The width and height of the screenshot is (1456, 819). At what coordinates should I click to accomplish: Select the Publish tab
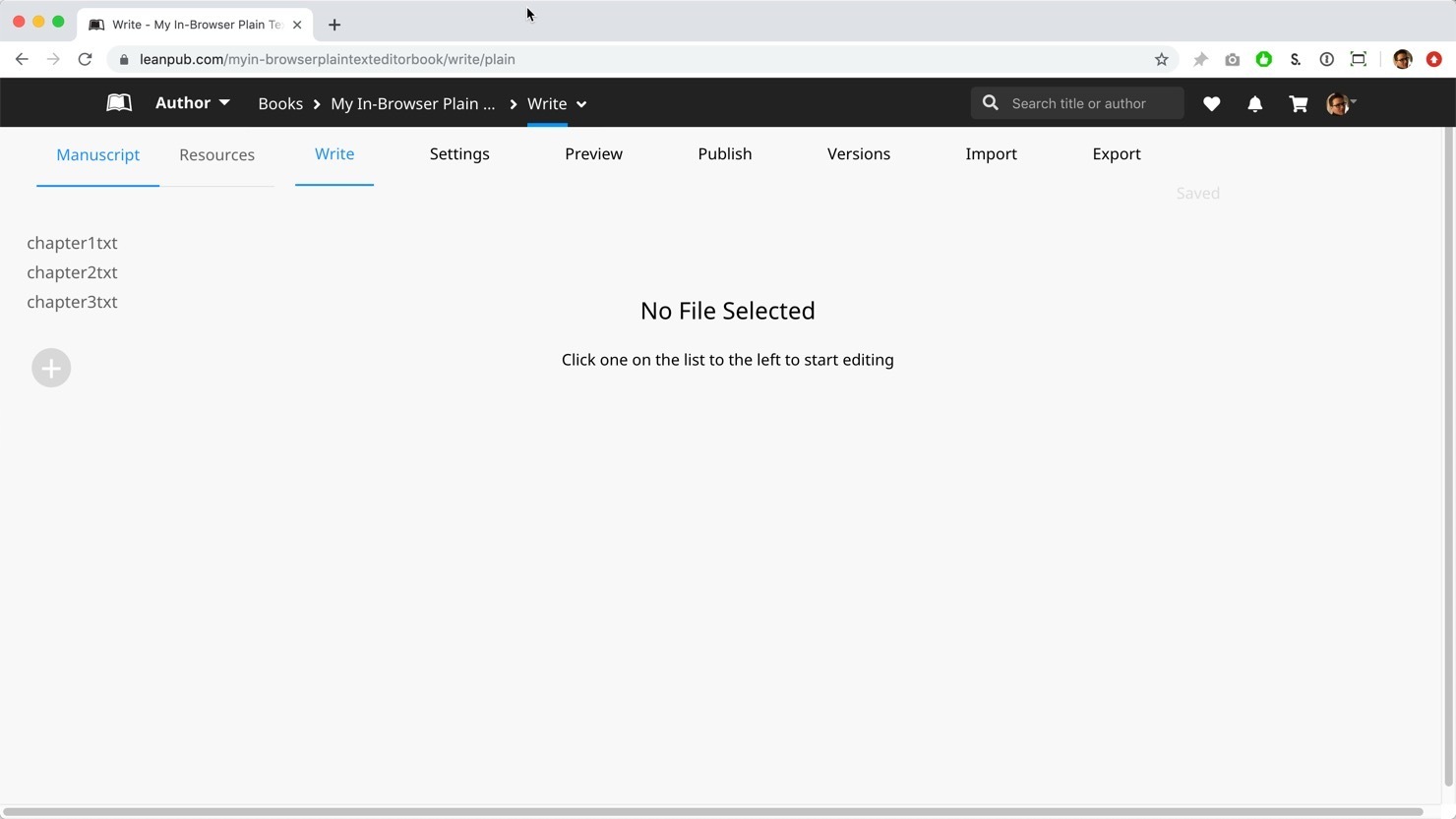tap(724, 153)
